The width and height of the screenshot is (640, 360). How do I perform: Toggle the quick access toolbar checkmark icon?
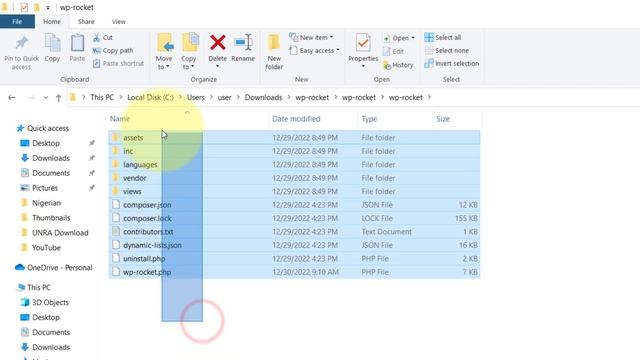(x=24, y=7)
